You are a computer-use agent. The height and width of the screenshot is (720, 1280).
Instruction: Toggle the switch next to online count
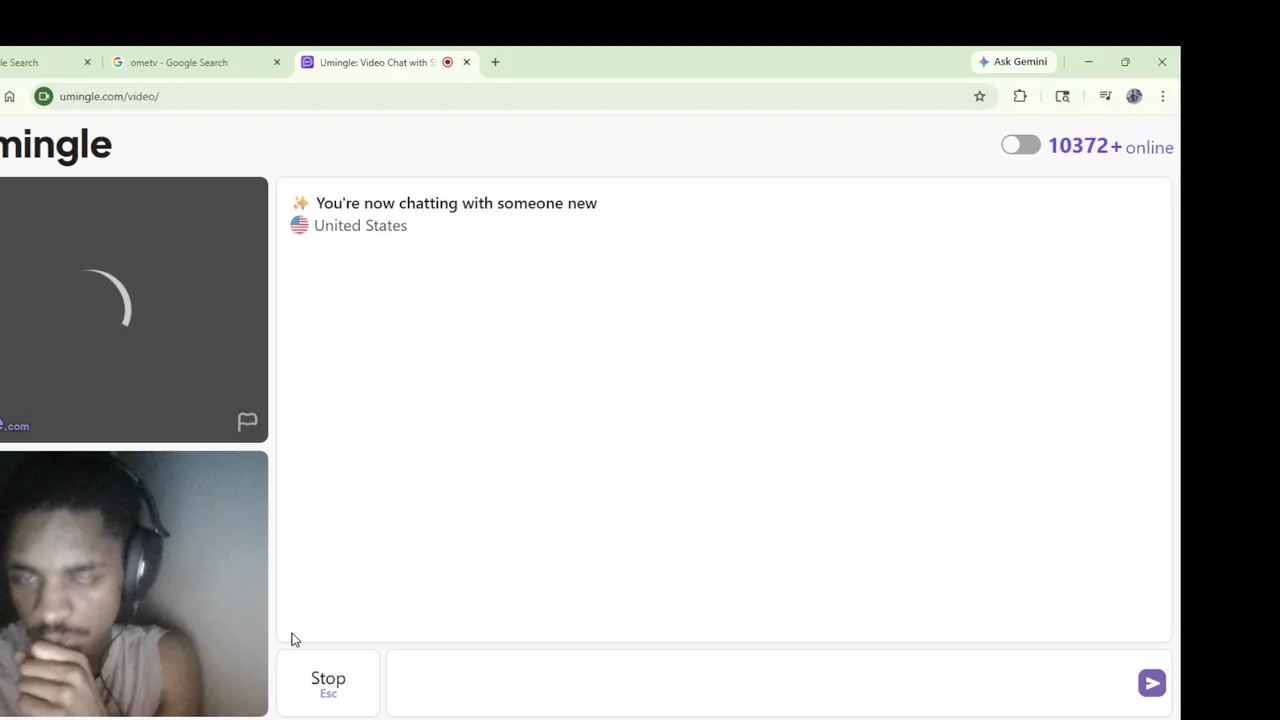coord(1021,145)
